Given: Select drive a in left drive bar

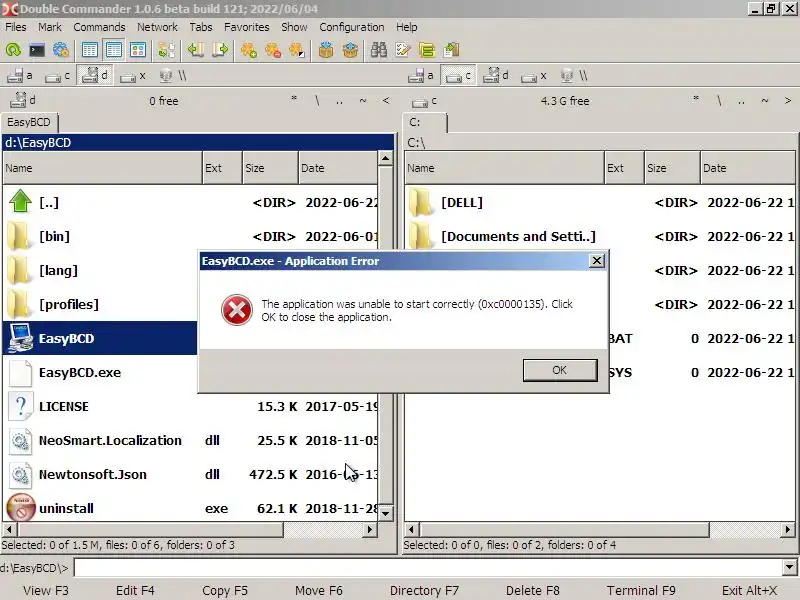Looking at the screenshot, I should [20, 76].
